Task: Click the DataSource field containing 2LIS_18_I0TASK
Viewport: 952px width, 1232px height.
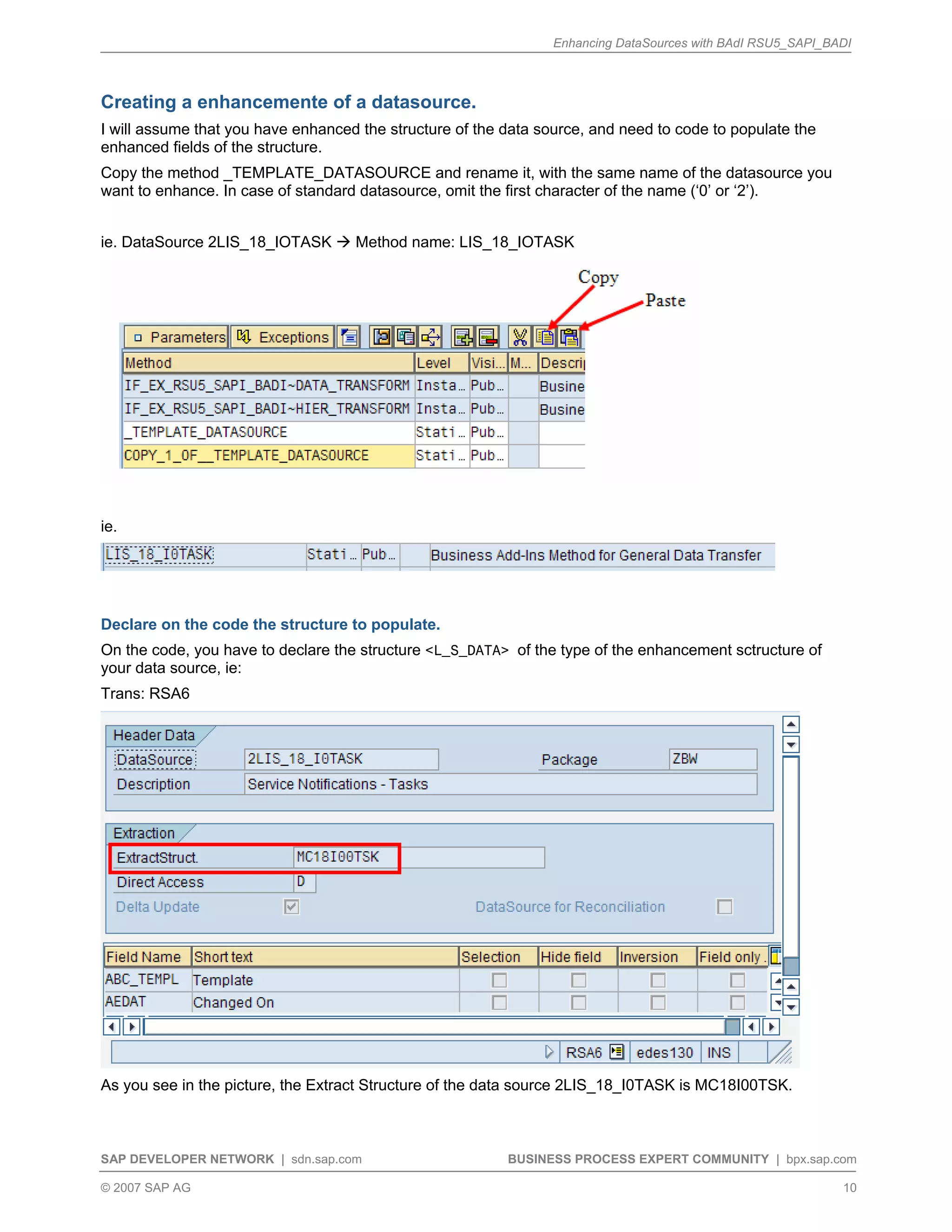Action: tap(341, 759)
